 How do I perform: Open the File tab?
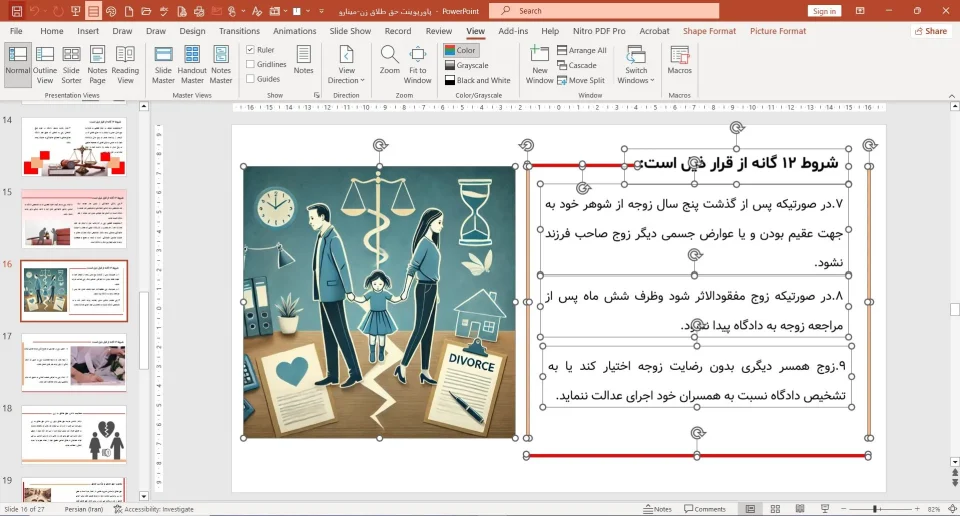point(17,31)
